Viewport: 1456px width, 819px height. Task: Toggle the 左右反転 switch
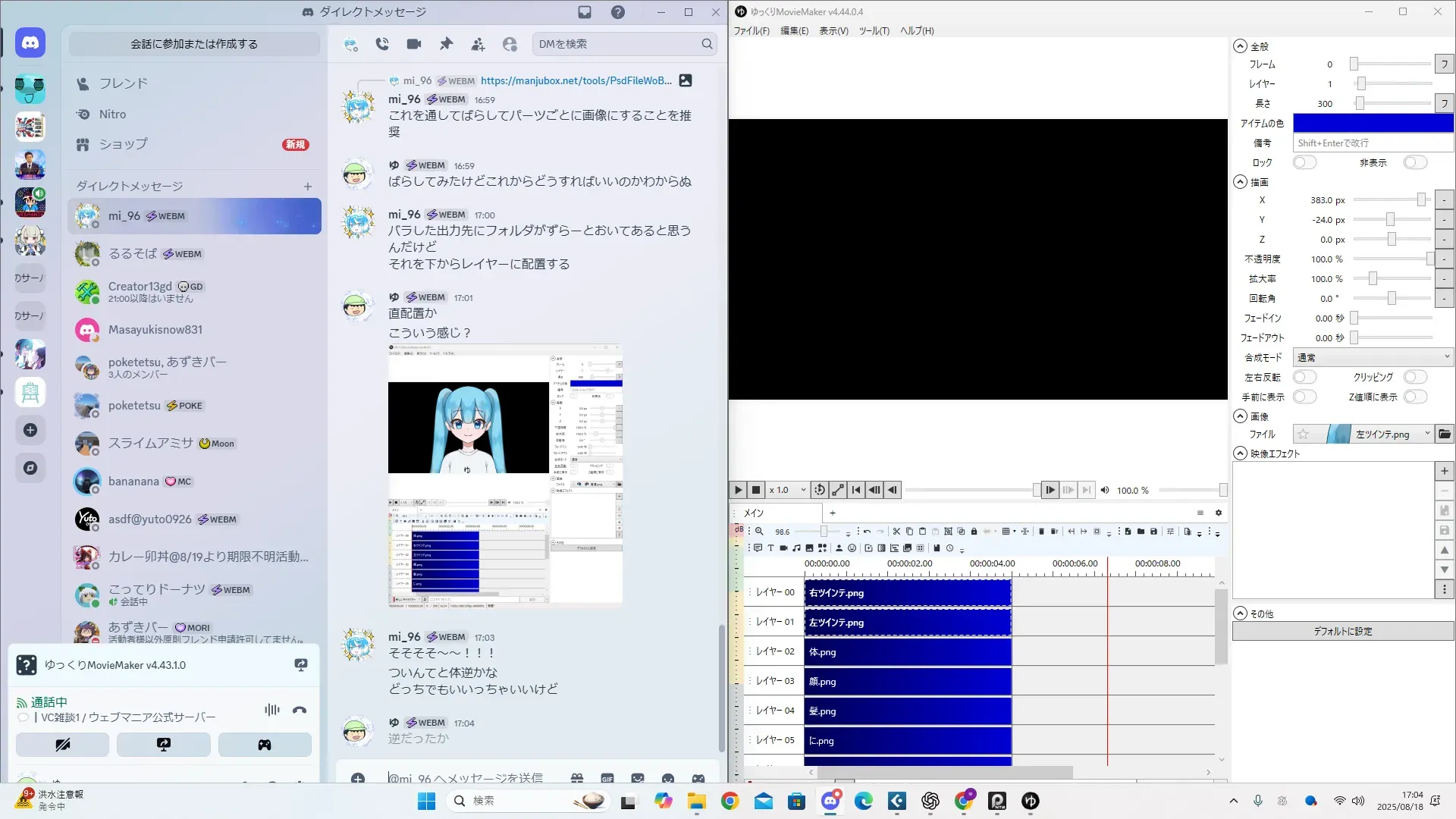[x=1304, y=377]
